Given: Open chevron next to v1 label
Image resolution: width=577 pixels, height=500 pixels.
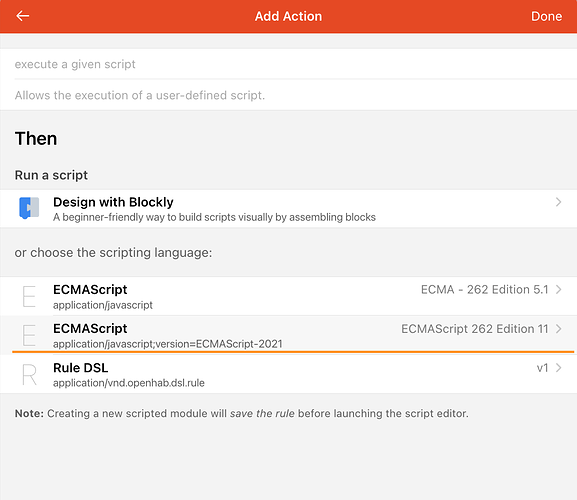Looking at the screenshot, I should pos(558,368).
